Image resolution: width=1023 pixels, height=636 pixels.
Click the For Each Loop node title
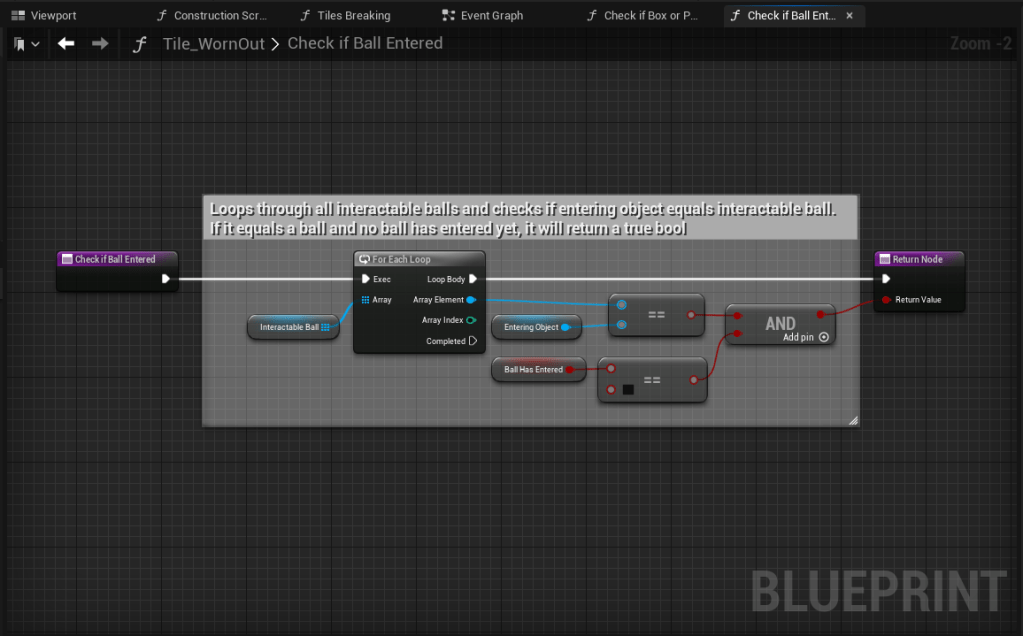(402, 259)
